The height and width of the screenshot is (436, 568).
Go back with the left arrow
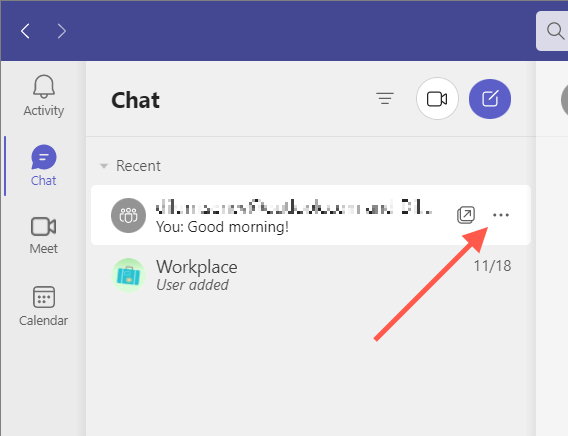pyautogui.click(x=25, y=31)
